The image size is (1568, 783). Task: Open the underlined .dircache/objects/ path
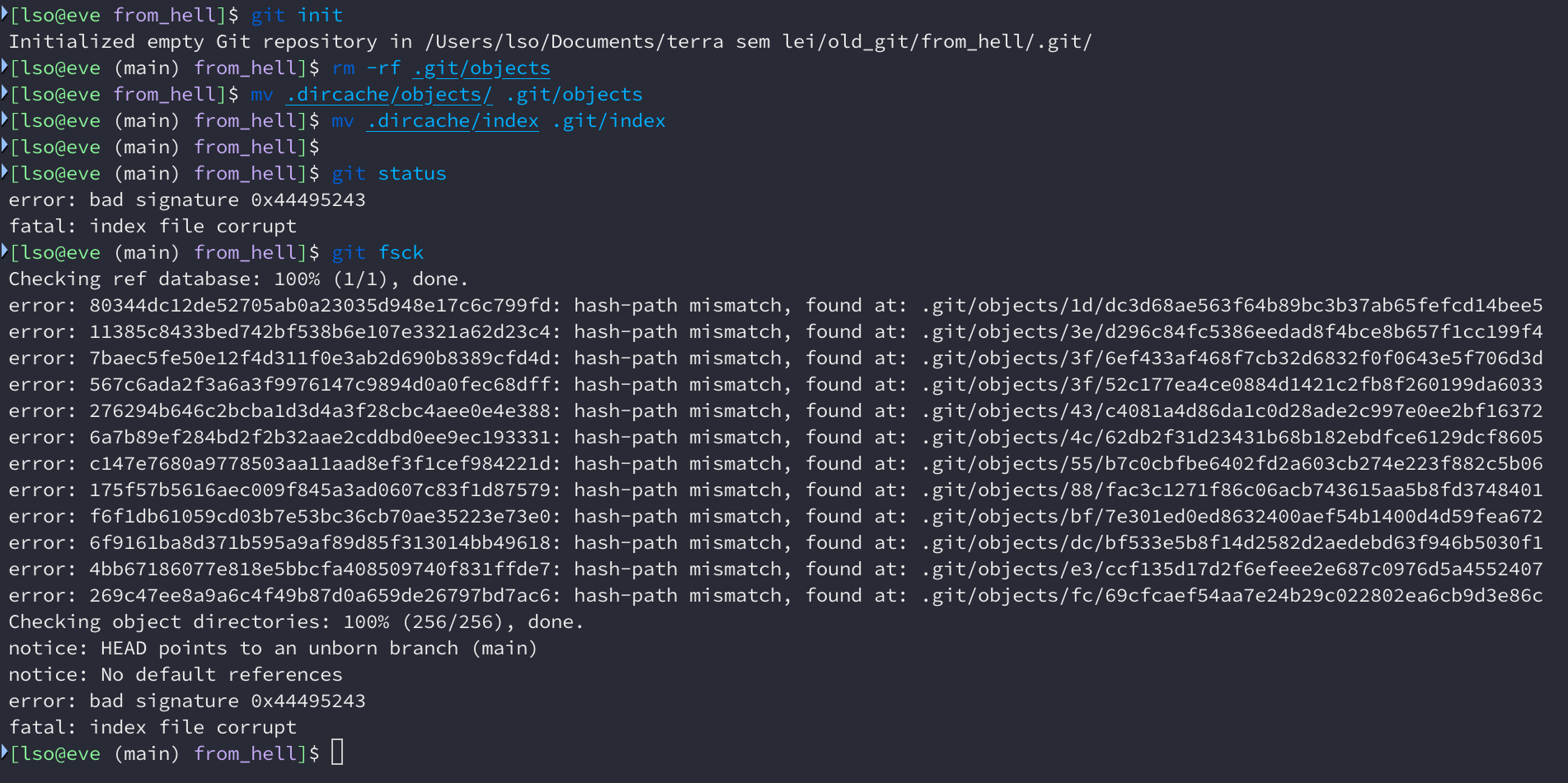[x=389, y=95]
